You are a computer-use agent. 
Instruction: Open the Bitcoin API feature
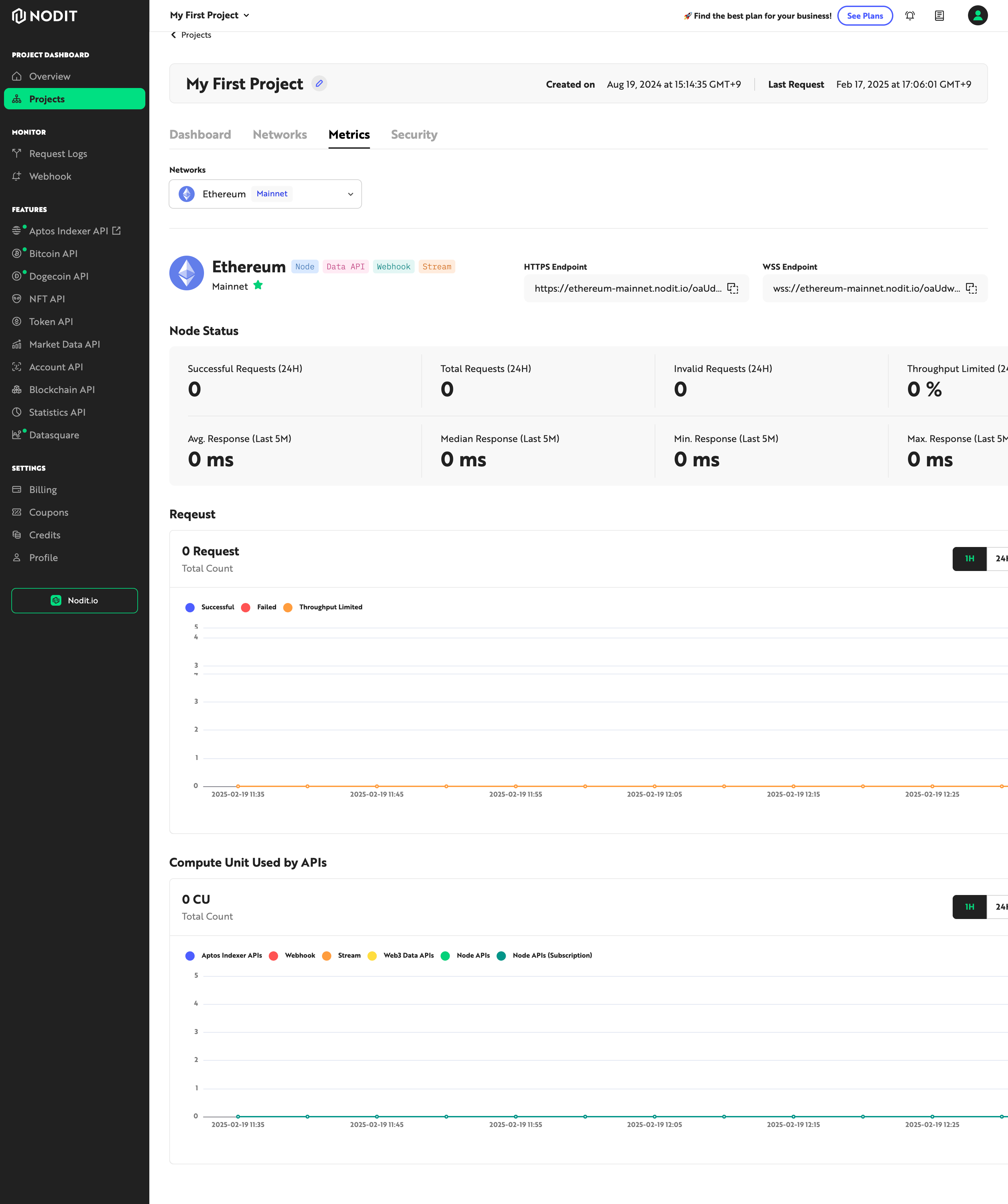[x=53, y=253]
